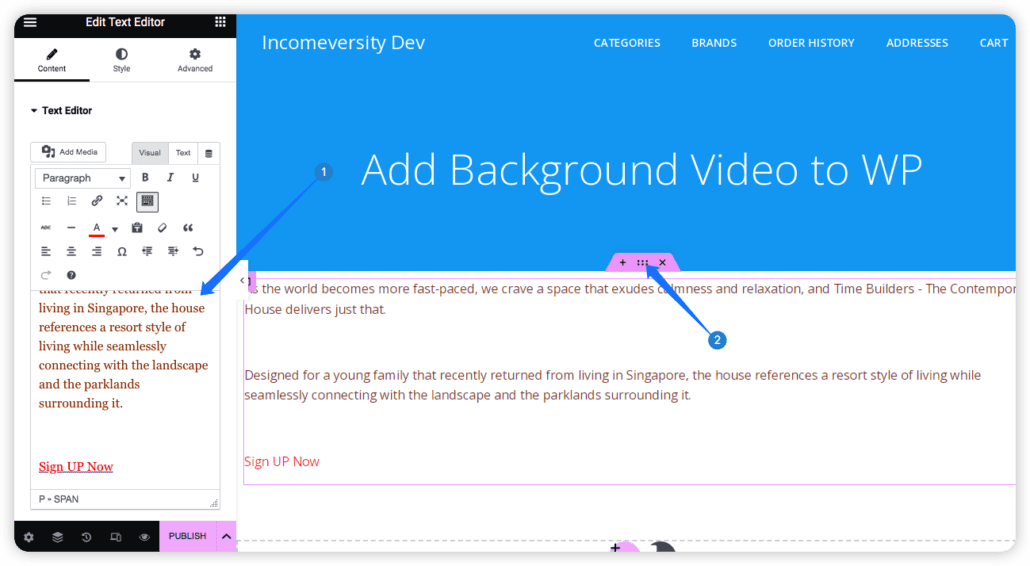
Task: Click the dynamic tags icon
Action: coord(209,153)
